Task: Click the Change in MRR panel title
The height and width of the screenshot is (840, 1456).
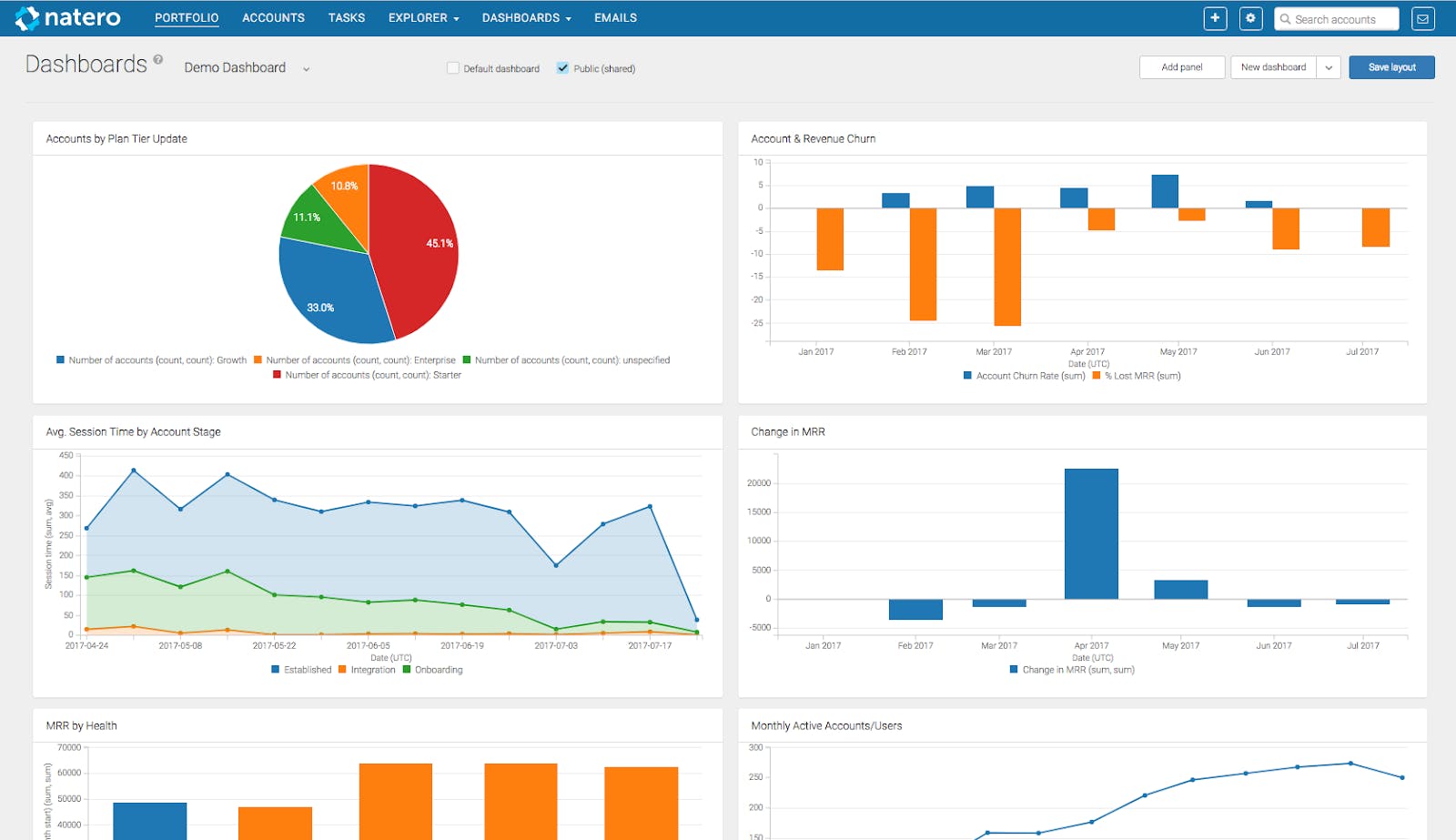Action: click(787, 432)
